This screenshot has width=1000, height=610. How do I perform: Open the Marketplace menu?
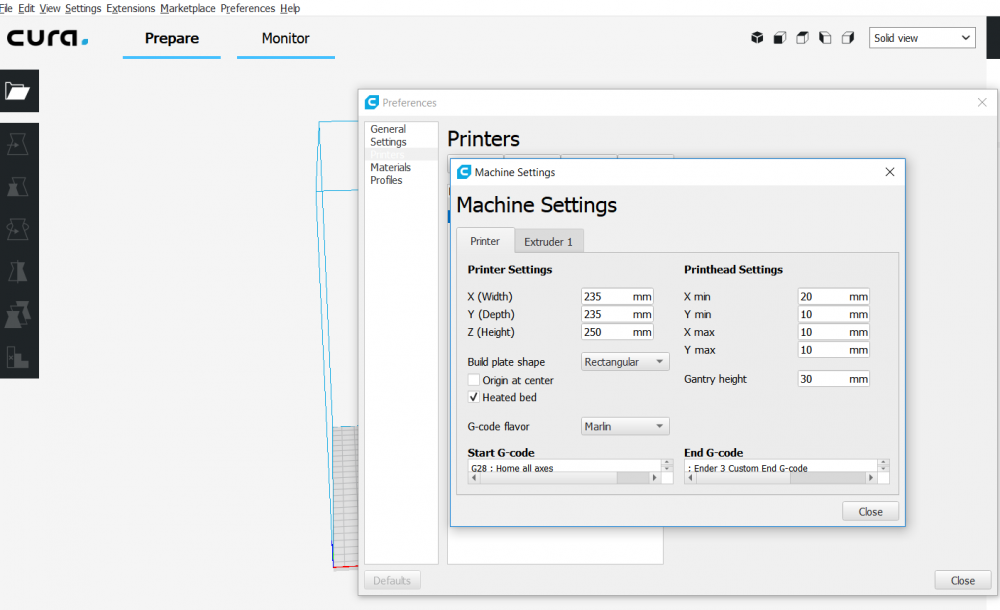pos(187,8)
